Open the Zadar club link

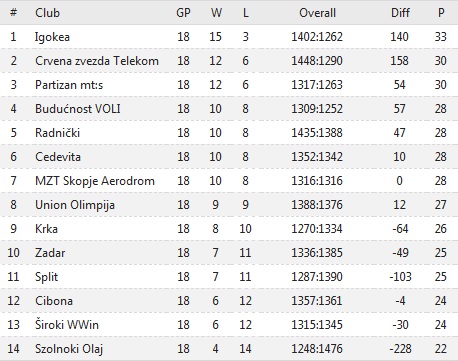50,253
